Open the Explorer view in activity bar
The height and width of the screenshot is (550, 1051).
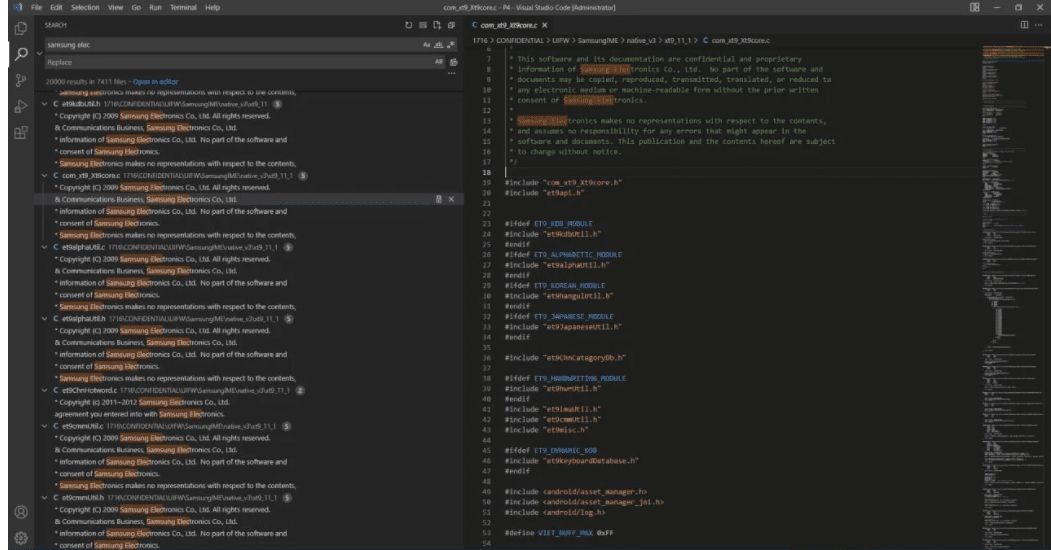point(21,28)
